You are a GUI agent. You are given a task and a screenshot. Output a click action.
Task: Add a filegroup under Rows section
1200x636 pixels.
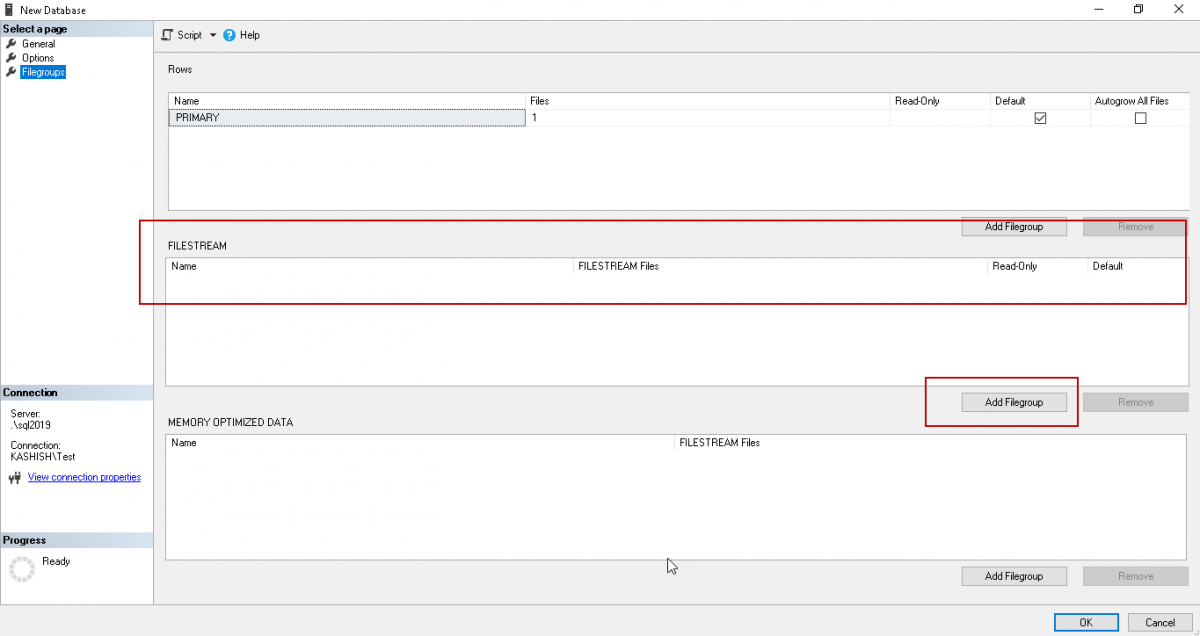click(x=1013, y=227)
